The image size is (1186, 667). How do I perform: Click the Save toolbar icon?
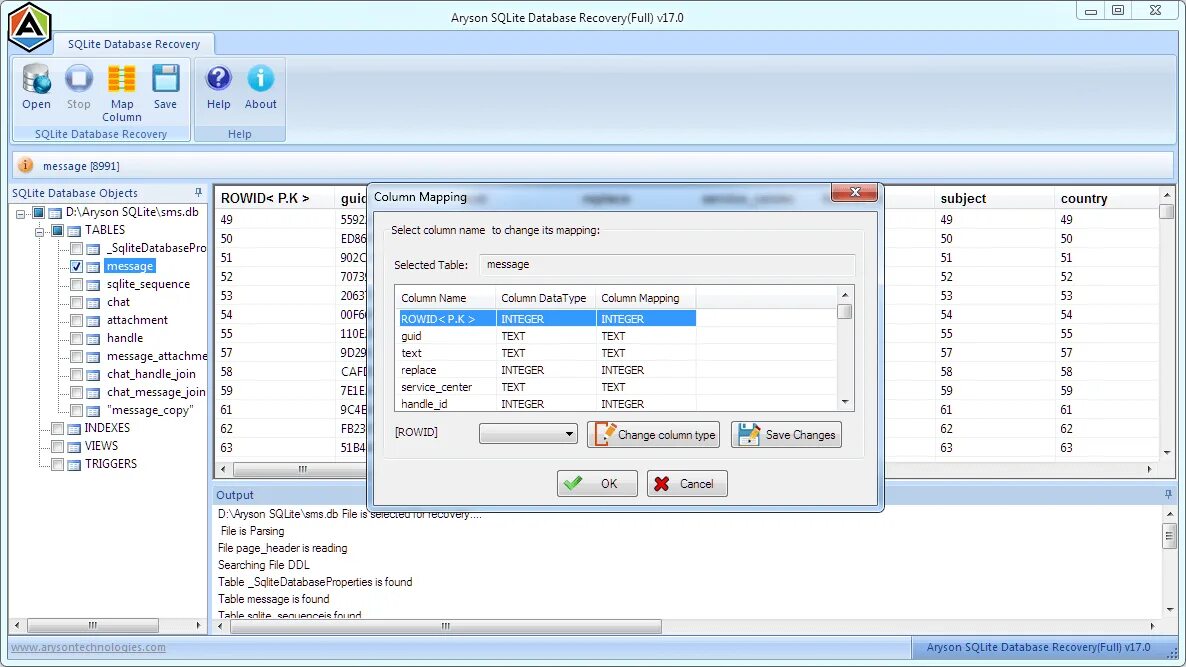point(165,79)
